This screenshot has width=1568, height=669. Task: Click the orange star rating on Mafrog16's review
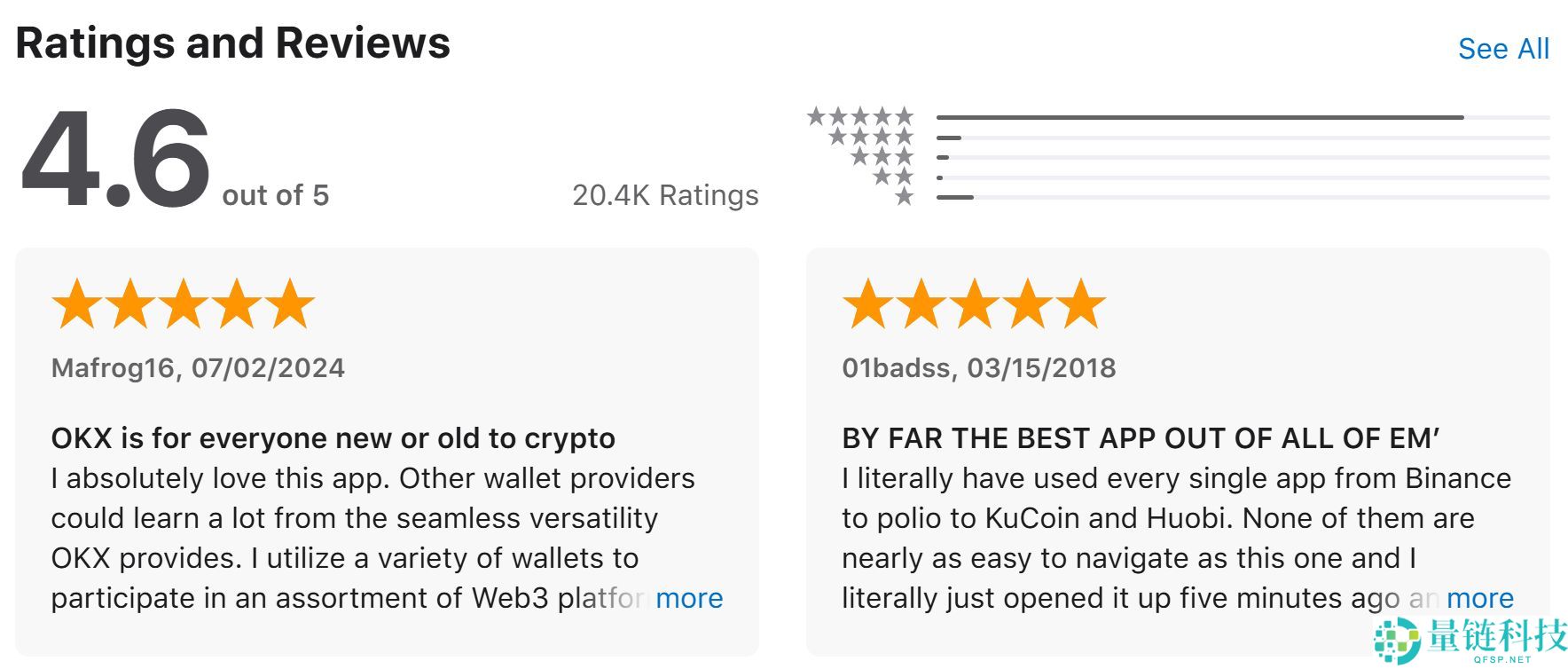(x=183, y=304)
